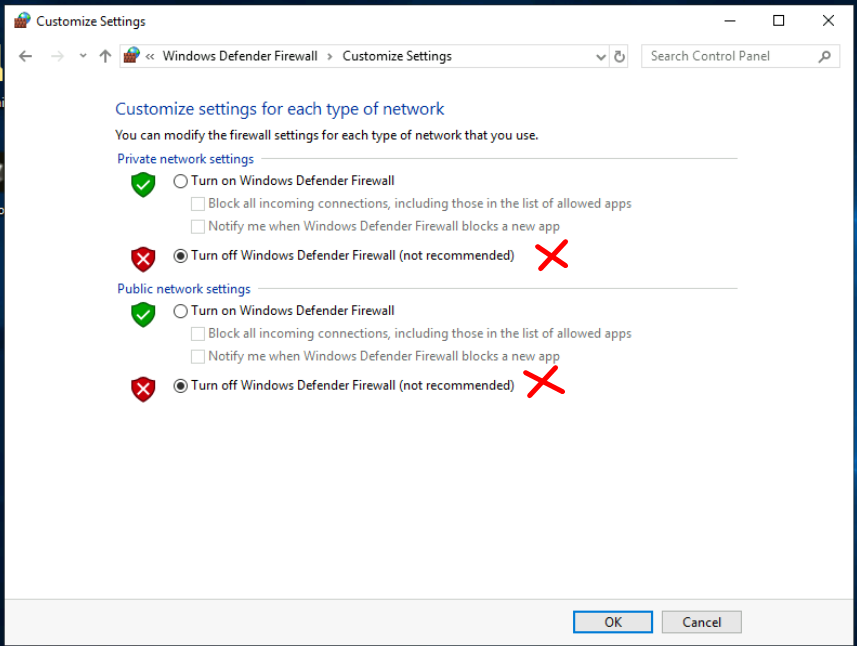Select Turn off firewall for private network
Screen dimensions: 857x646
(x=181, y=256)
